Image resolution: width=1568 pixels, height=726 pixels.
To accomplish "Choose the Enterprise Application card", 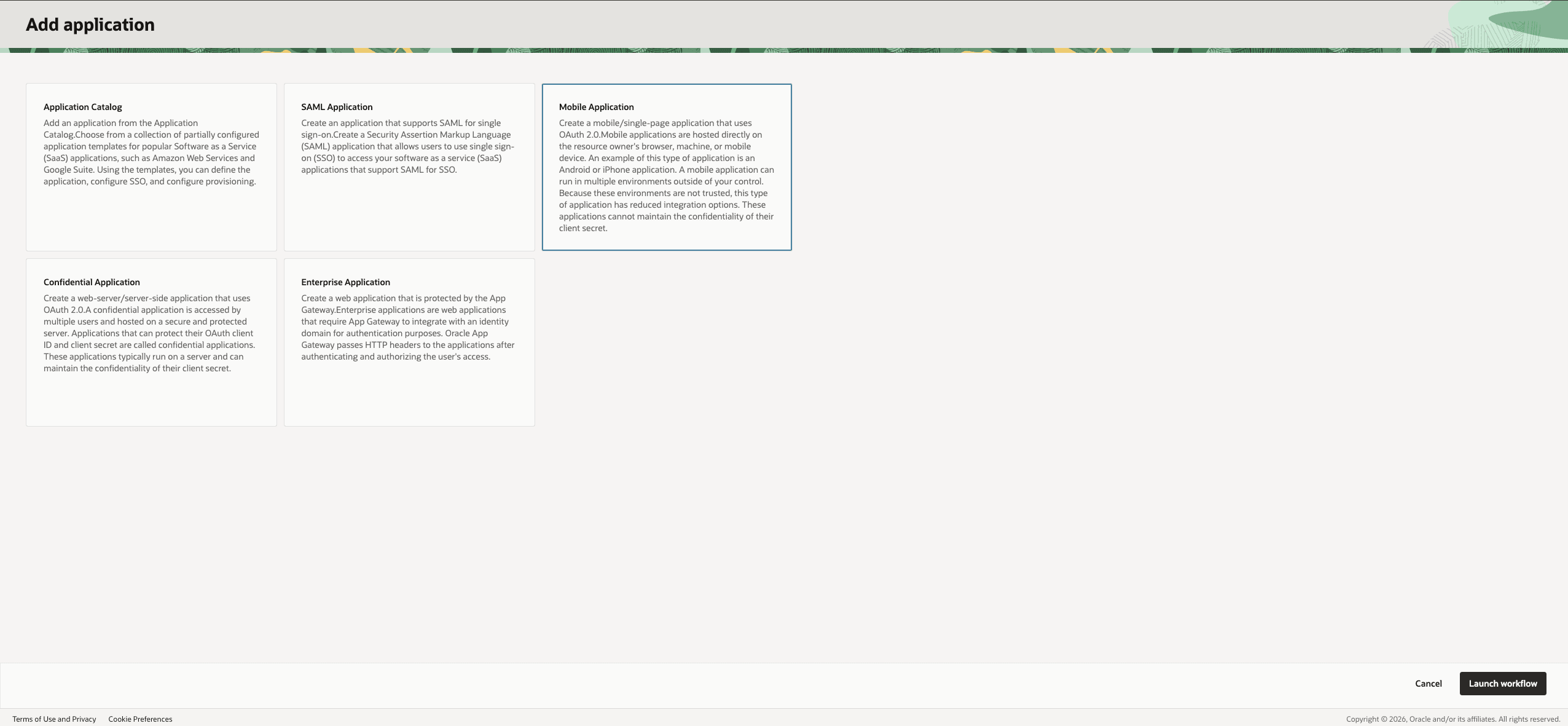I will (x=409, y=342).
